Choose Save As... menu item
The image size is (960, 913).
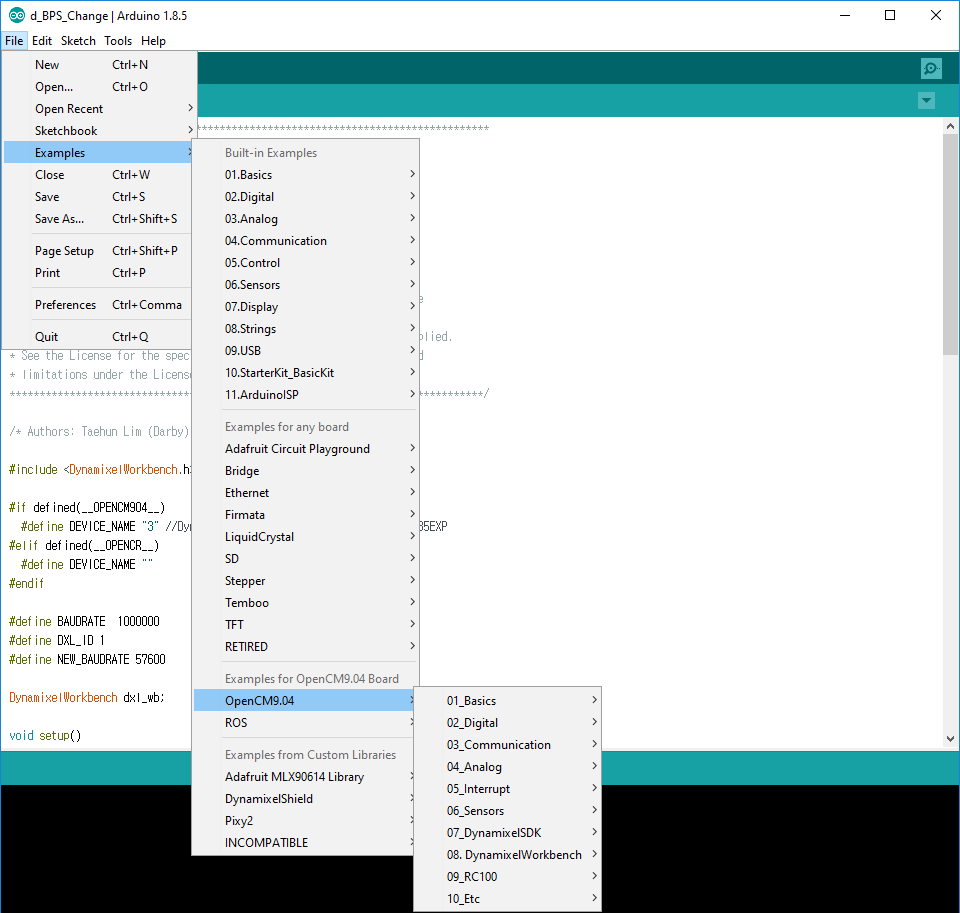(99, 219)
